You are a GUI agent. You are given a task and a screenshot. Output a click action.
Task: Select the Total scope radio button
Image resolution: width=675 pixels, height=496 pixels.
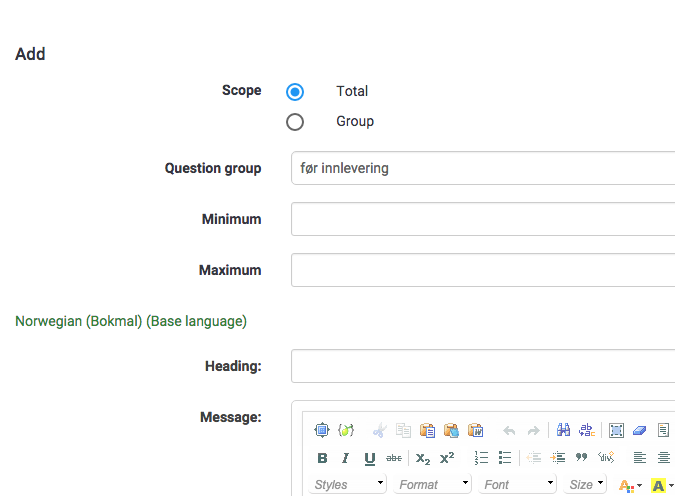[295, 92]
